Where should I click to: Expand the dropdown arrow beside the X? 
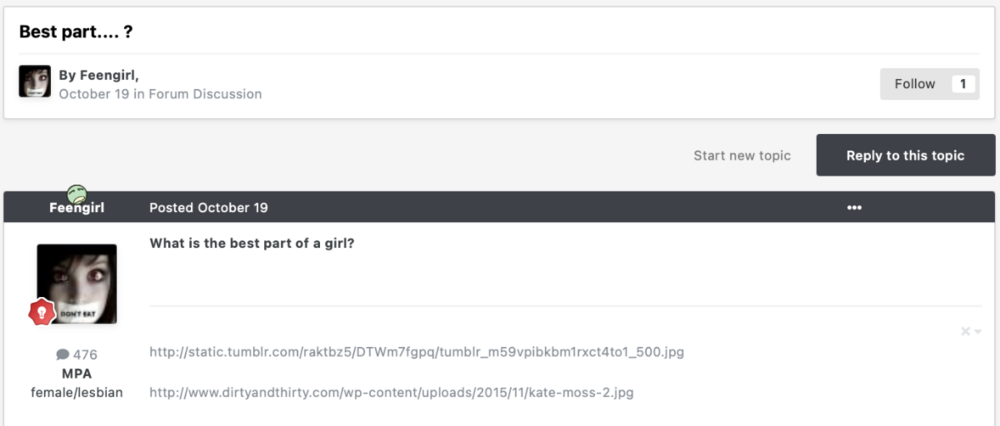(978, 332)
